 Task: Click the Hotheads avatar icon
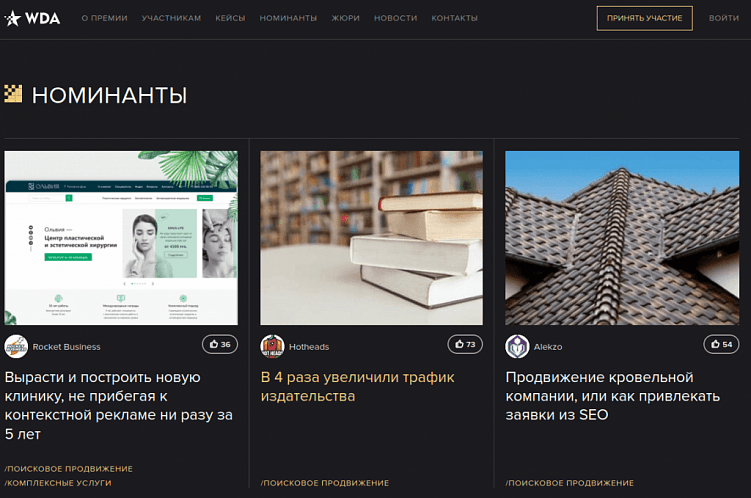(272, 347)
